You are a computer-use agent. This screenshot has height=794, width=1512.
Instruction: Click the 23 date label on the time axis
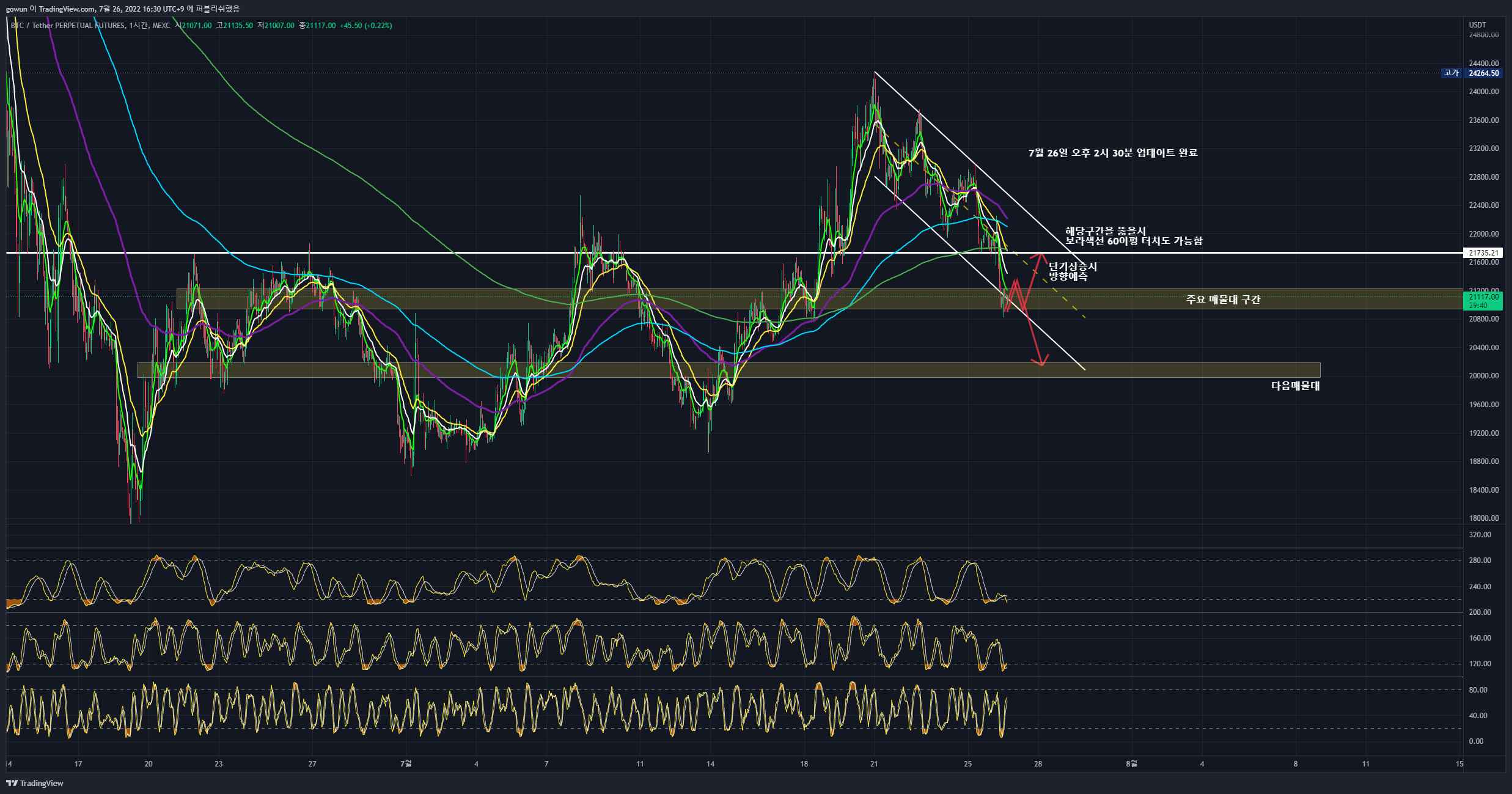click(x=219, y=764)
